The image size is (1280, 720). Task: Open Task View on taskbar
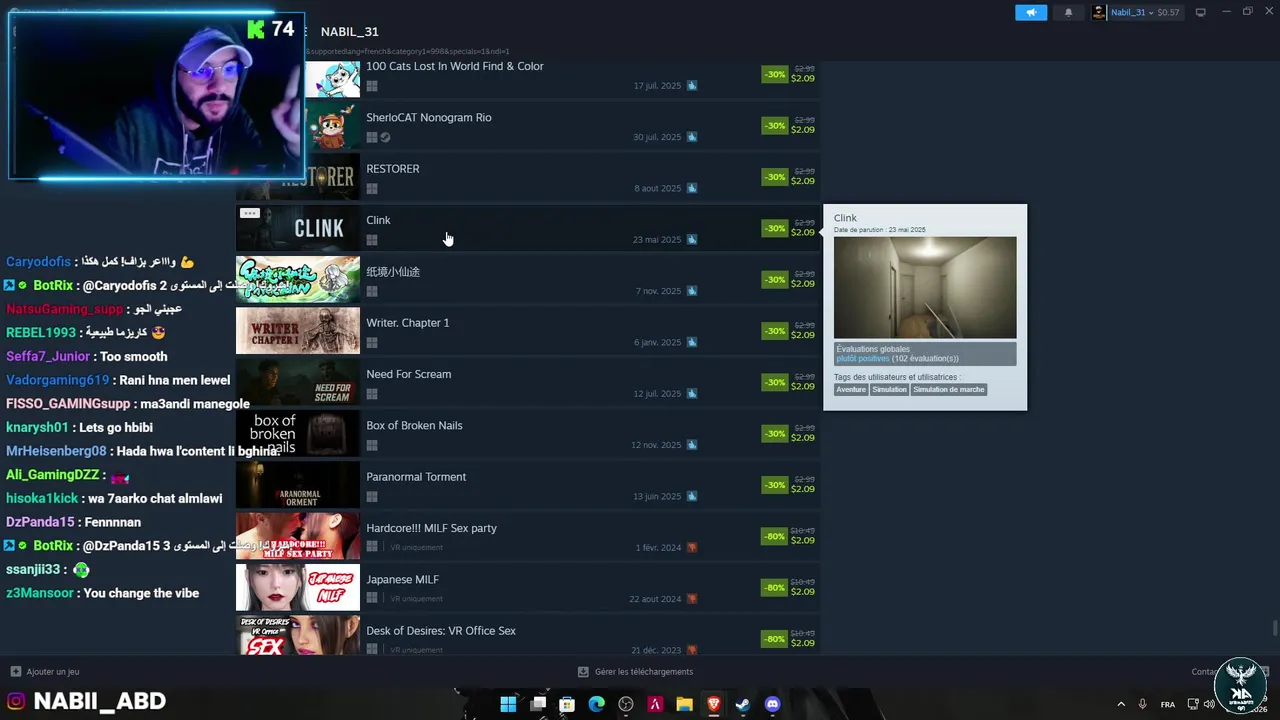click(538, 704)
